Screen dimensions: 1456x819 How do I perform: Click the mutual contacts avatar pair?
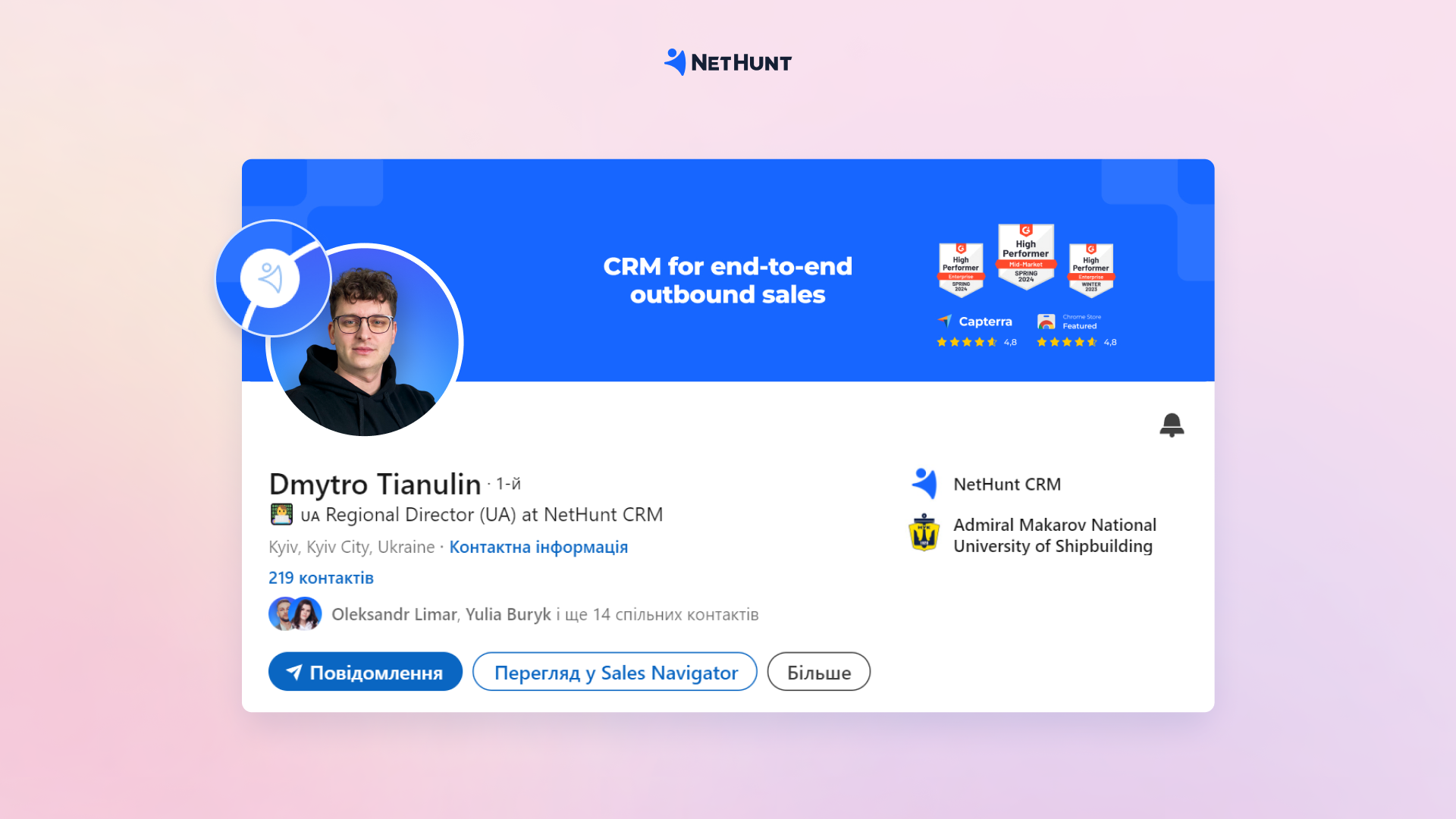(295, 614)
